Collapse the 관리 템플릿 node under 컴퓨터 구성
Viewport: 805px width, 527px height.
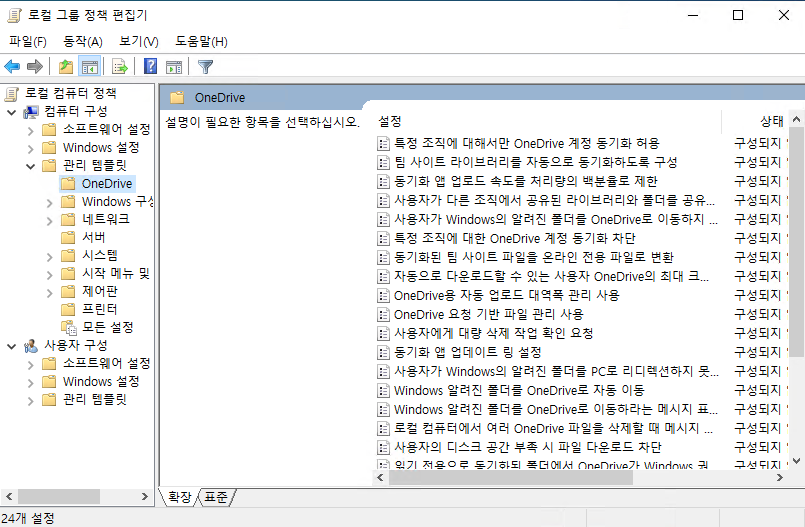tap(30, 166)
